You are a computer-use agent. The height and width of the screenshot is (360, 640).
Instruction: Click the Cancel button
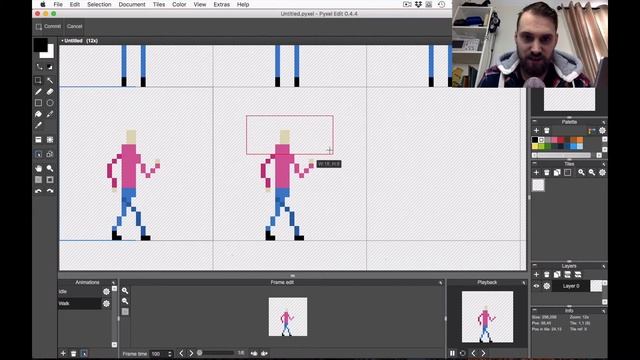74,27
